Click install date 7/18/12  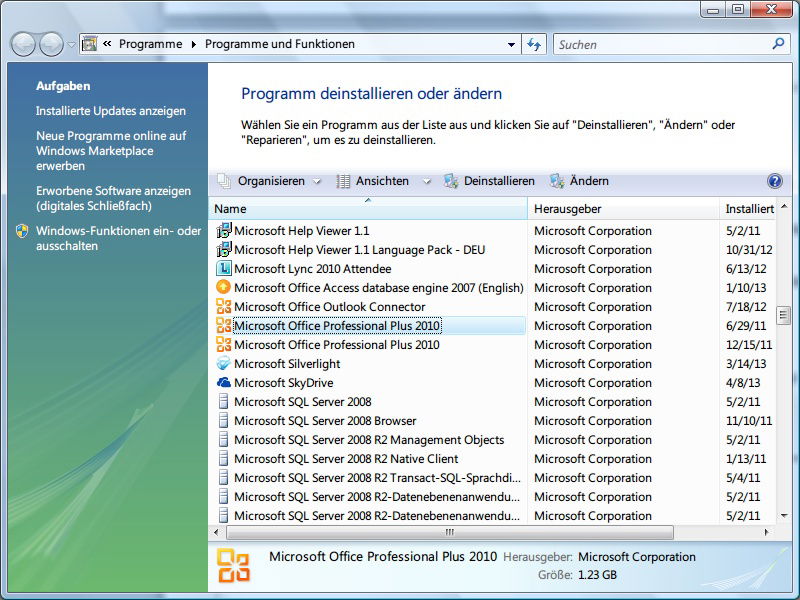click(x=746, y=307)
